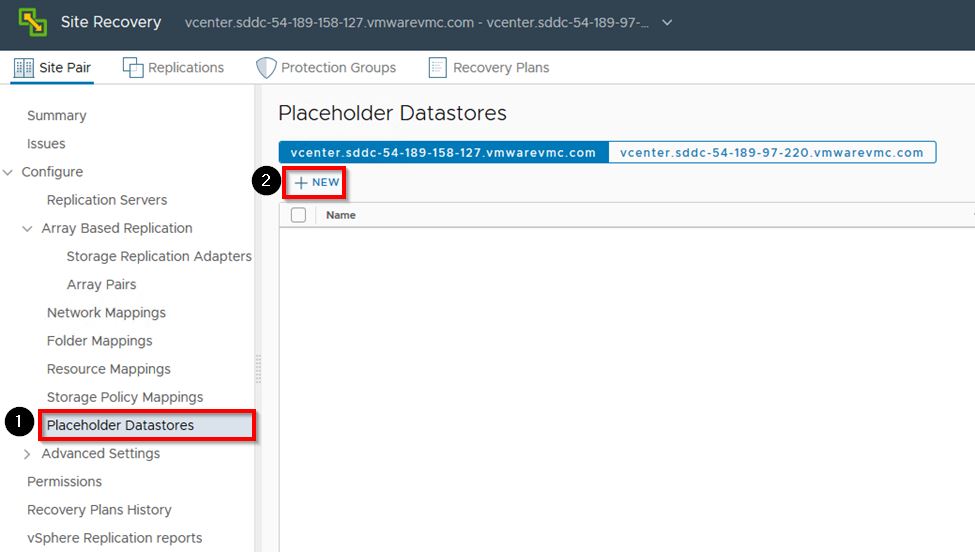Click the Protection Groups shield icon
Screen dimensions: 975x552
[x=266, y=68]
